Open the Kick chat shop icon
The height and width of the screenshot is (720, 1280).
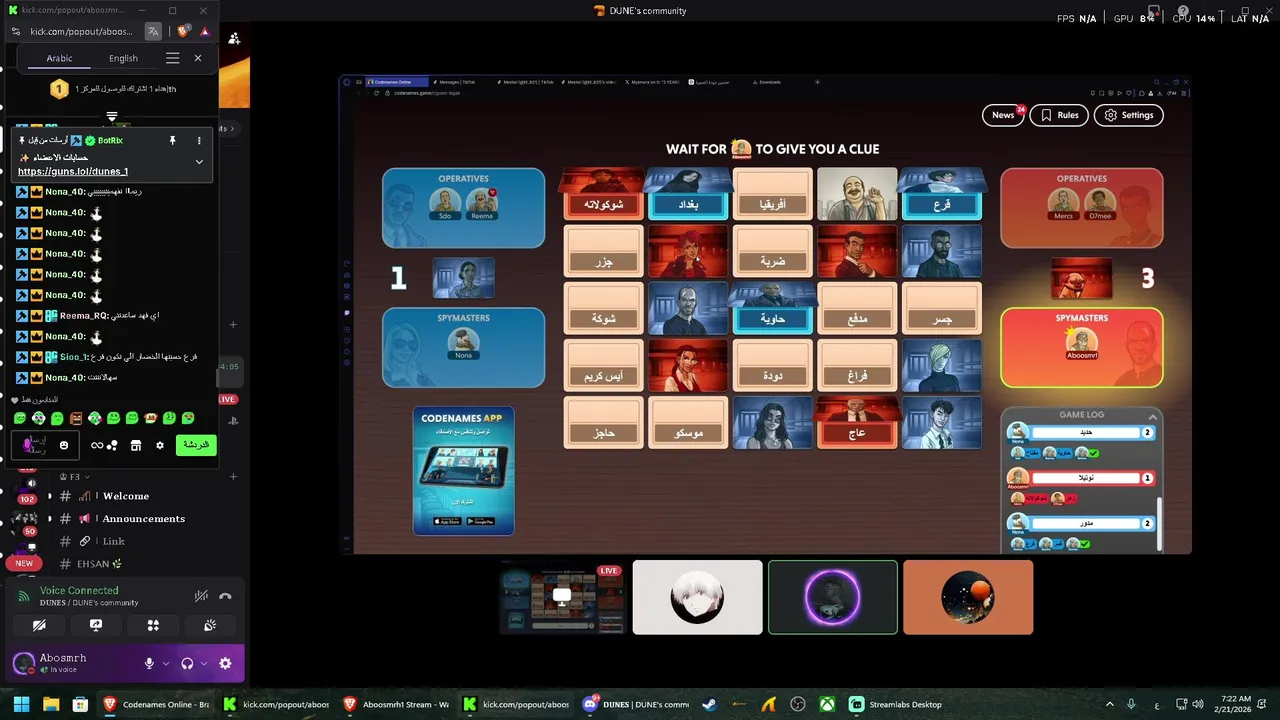pyautogui.click(x=136, y=445)
